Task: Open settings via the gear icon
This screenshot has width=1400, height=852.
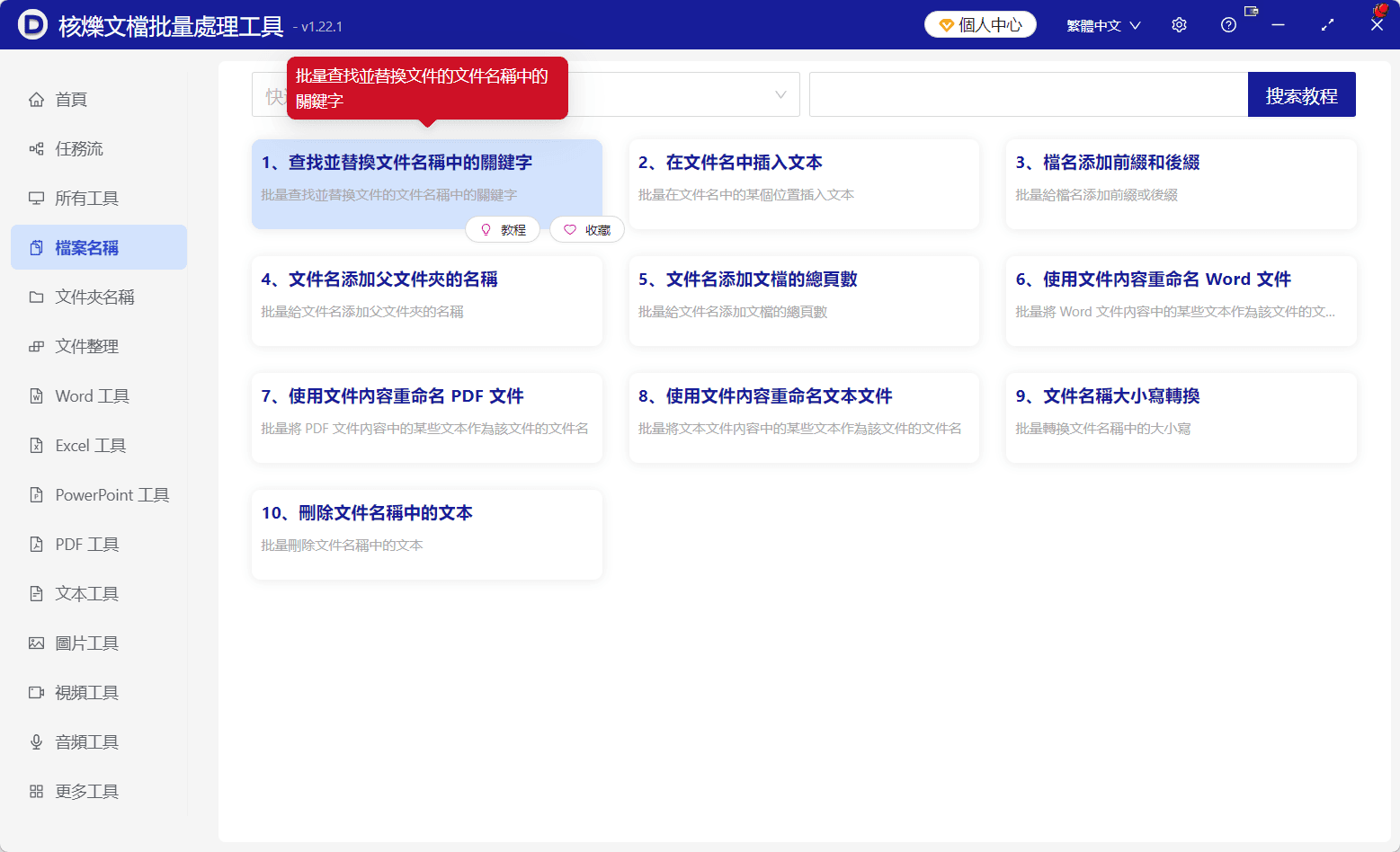Action: (x=1180, y=25)
